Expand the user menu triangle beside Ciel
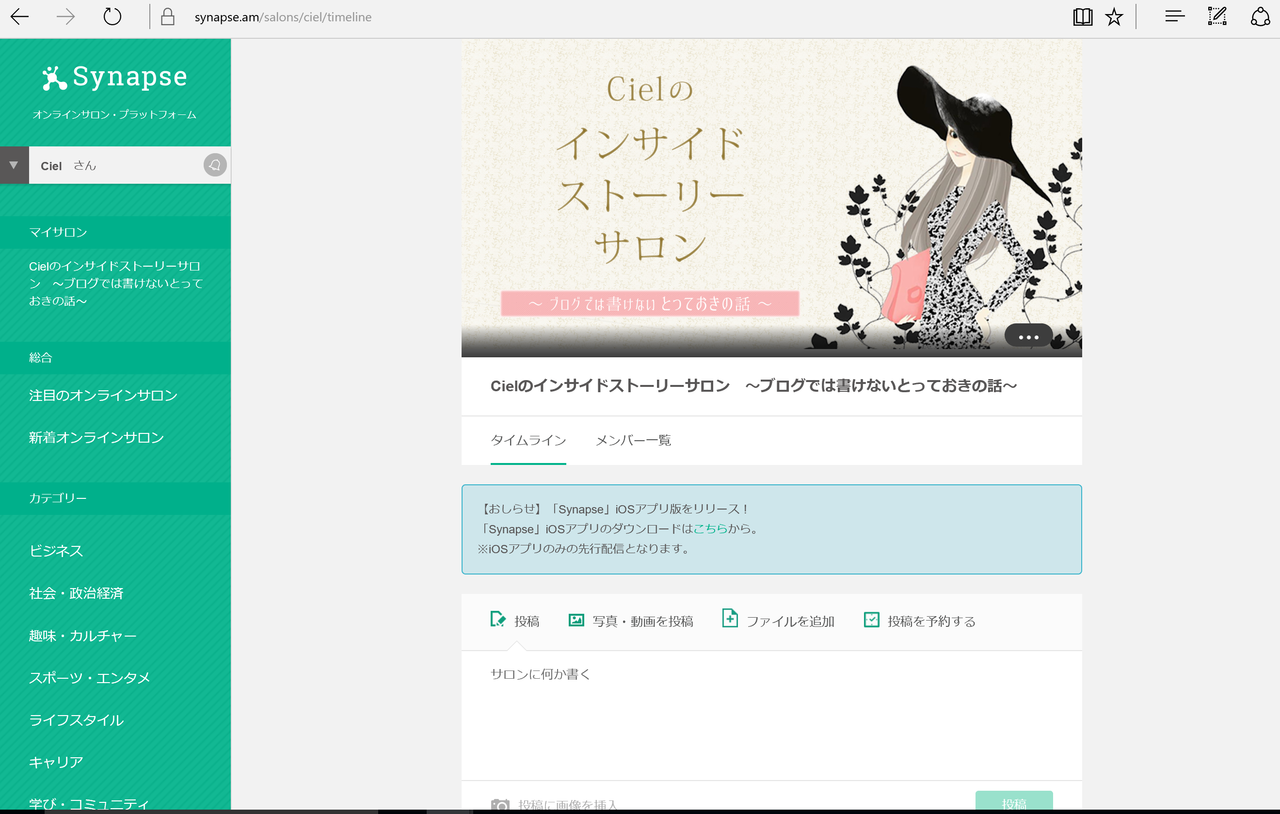This screenshot has width=1280, height=814. [x=14, y=165]
